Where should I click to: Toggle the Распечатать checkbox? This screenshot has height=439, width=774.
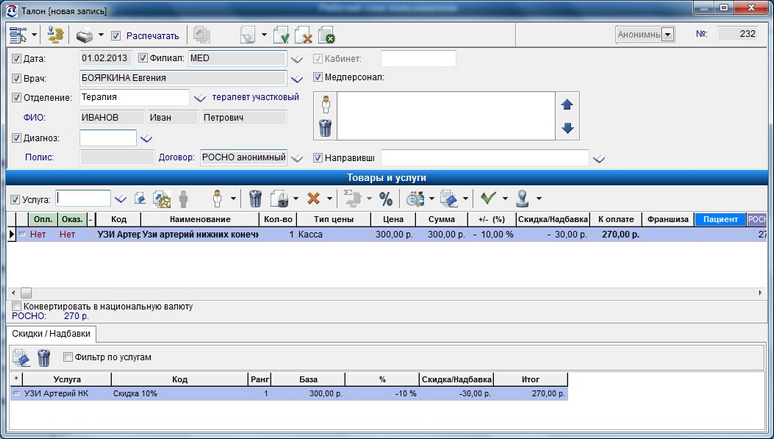[116, 36]
